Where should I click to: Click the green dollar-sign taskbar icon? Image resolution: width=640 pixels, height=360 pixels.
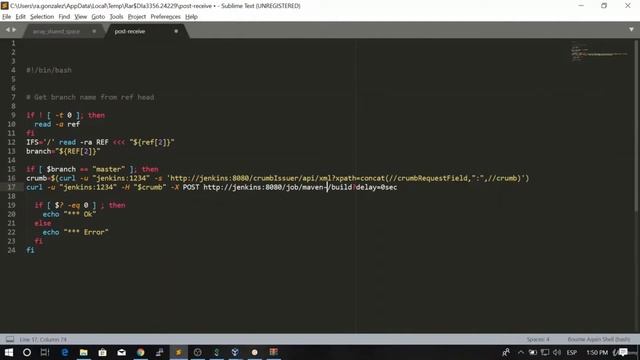[216, 352]
